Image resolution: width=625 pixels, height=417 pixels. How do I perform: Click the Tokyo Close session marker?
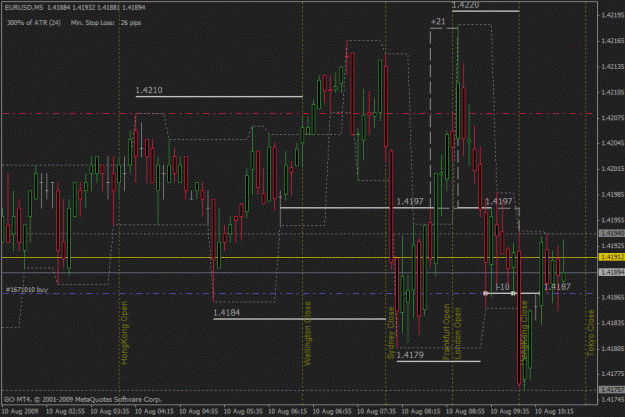[x=590, y=333]
